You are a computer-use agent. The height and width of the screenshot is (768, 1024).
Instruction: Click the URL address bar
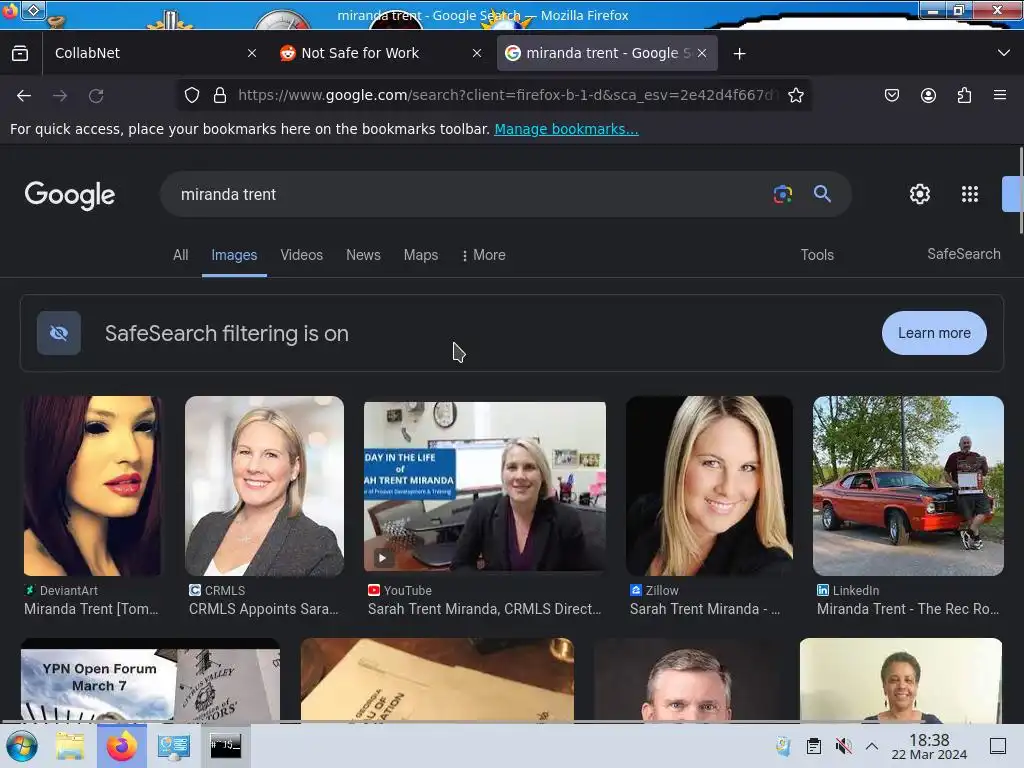pos(506,95)
